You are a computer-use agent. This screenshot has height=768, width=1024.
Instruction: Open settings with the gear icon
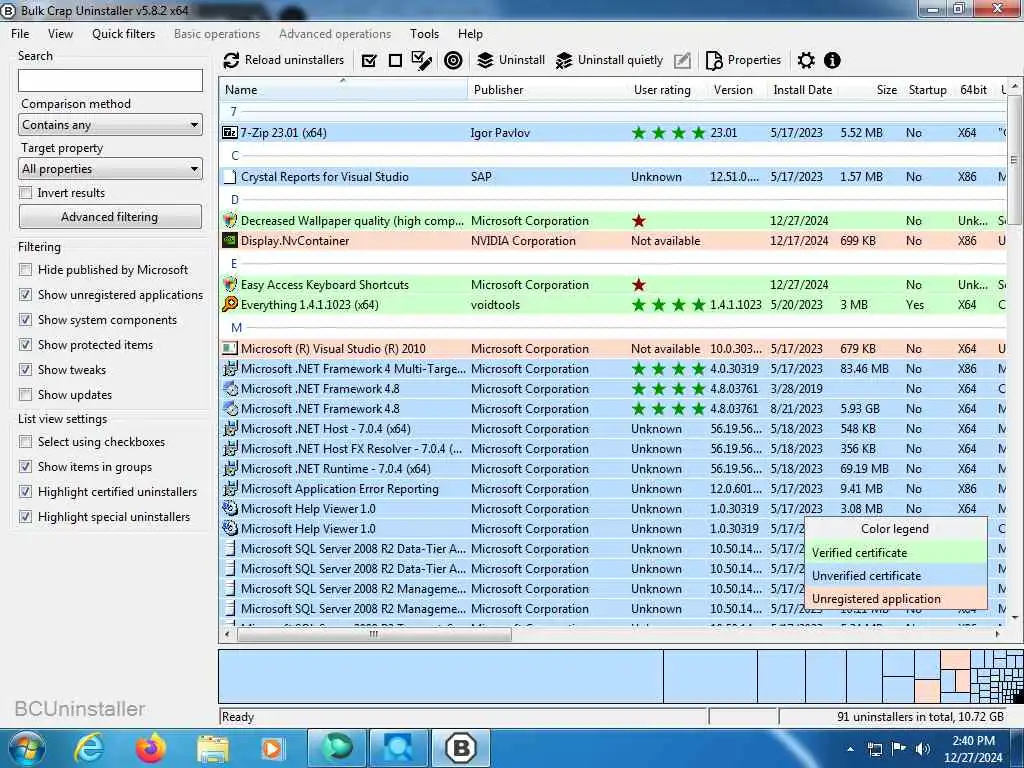(806, 61)
